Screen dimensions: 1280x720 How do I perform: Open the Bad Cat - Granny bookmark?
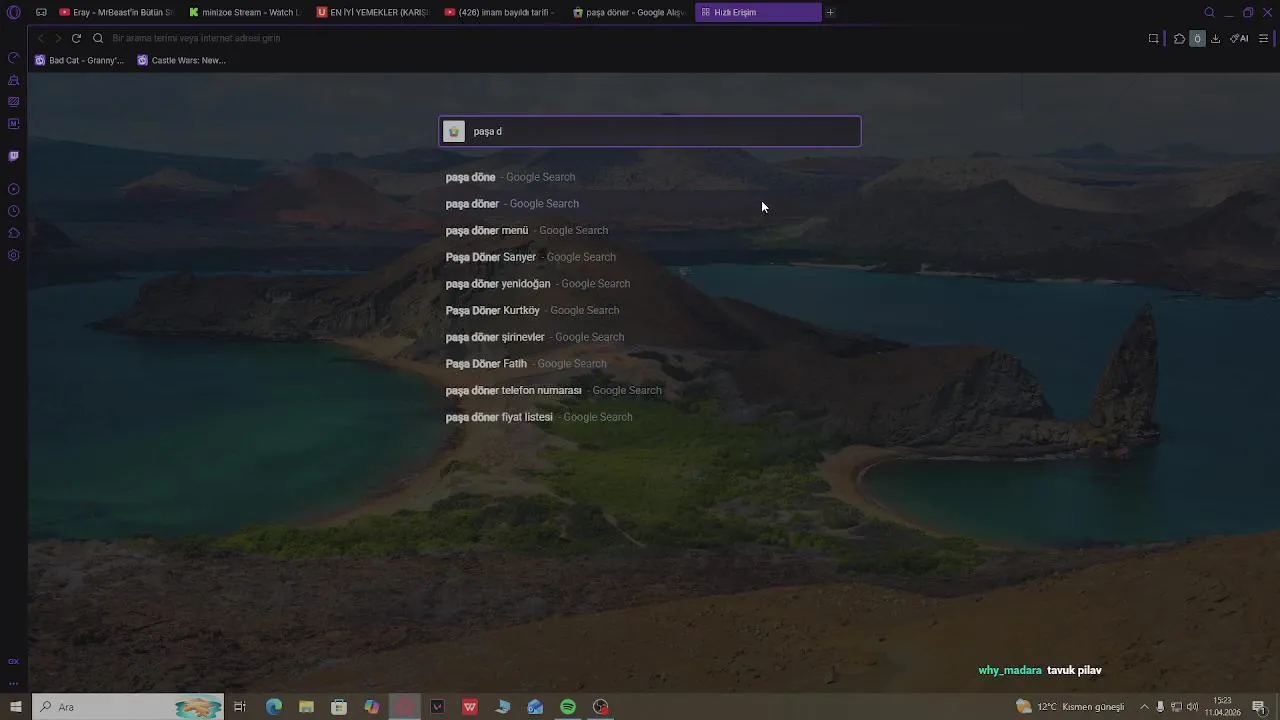(x=79, y=60)
